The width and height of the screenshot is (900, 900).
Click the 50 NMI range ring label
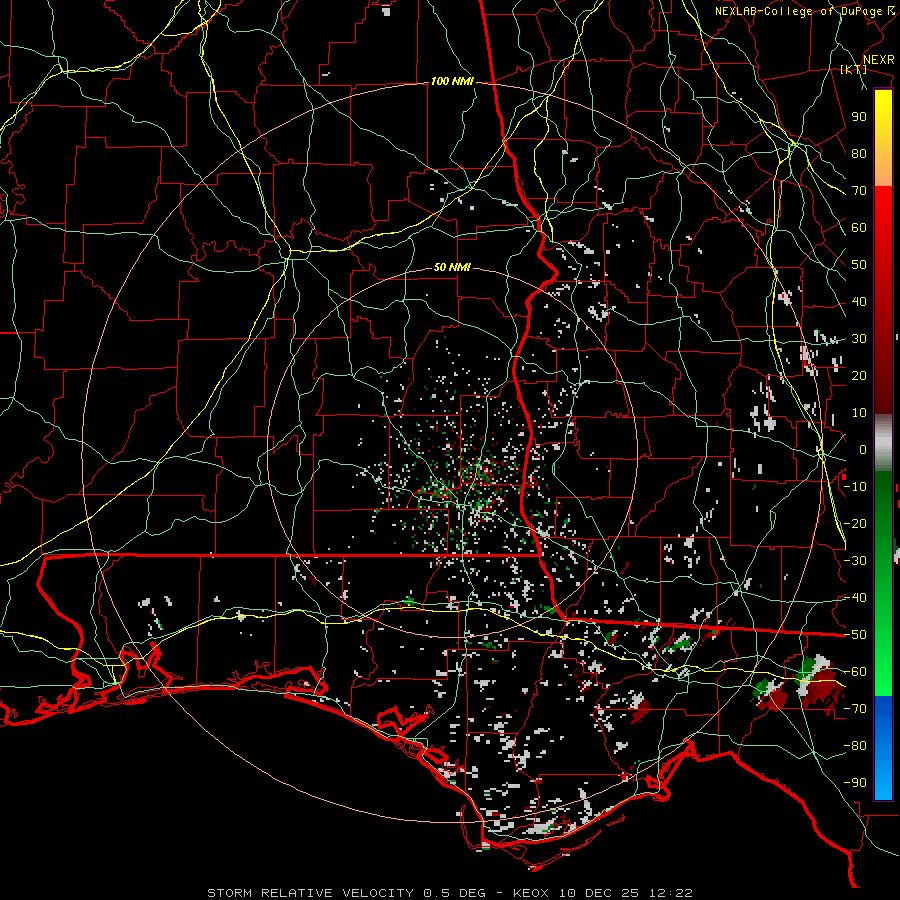pyautogui.click(x=452, y=267)
